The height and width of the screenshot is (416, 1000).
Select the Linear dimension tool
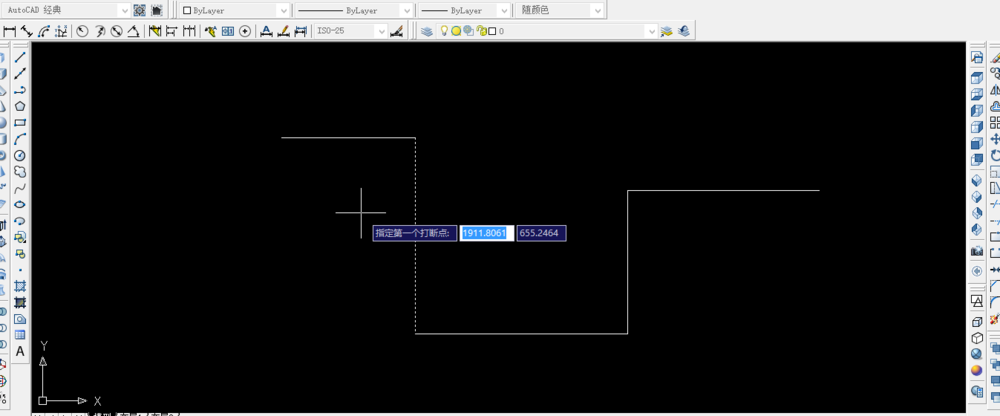point(10,31)
